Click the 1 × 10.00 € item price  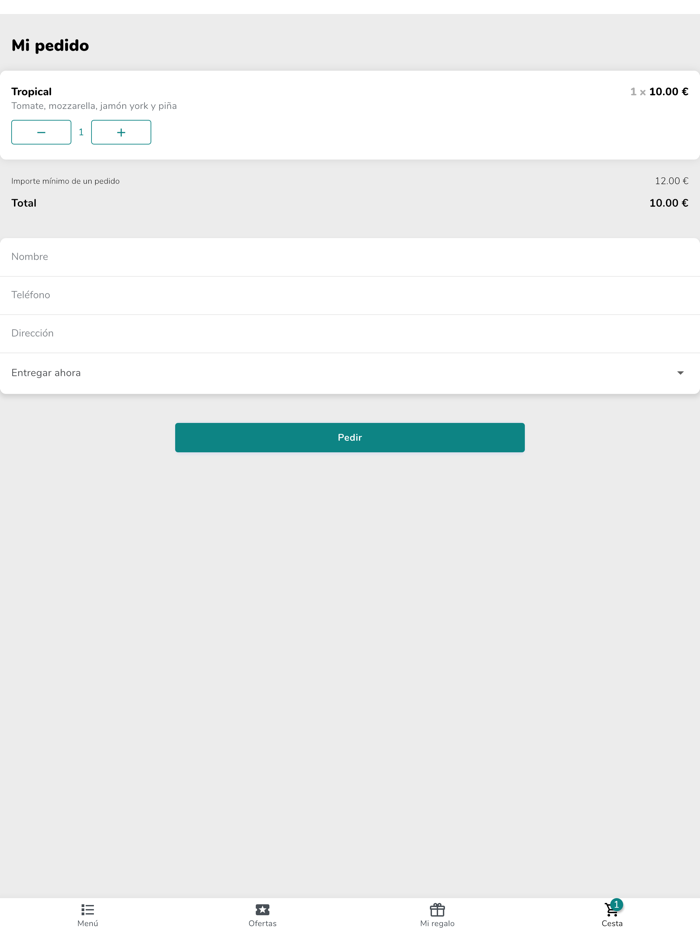(x=659, y=92)
